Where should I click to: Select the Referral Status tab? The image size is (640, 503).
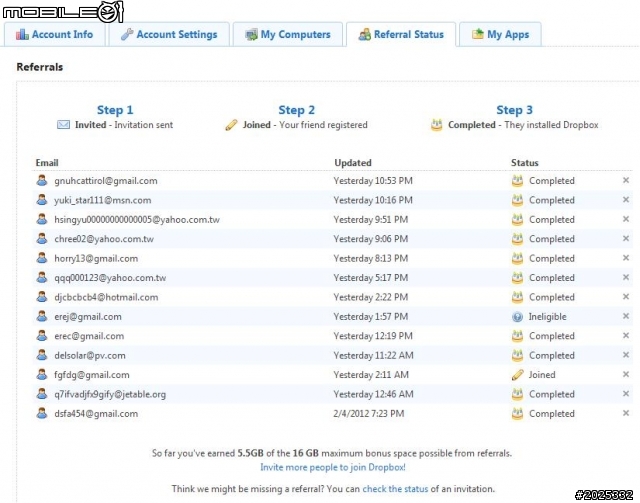click(x=401, y=34)
